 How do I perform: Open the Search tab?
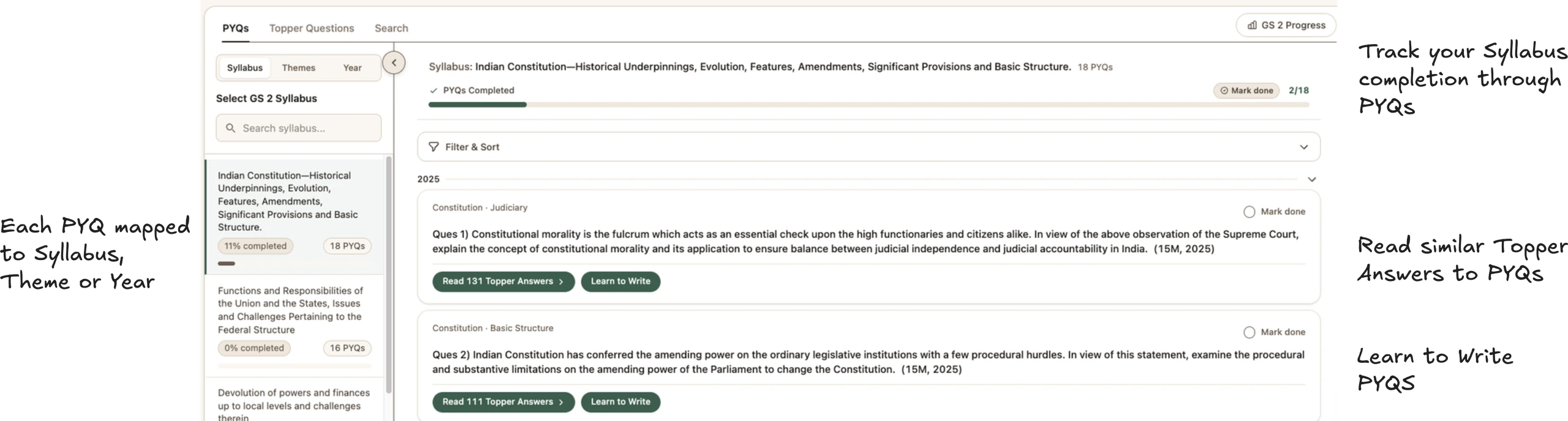point(391,28)
